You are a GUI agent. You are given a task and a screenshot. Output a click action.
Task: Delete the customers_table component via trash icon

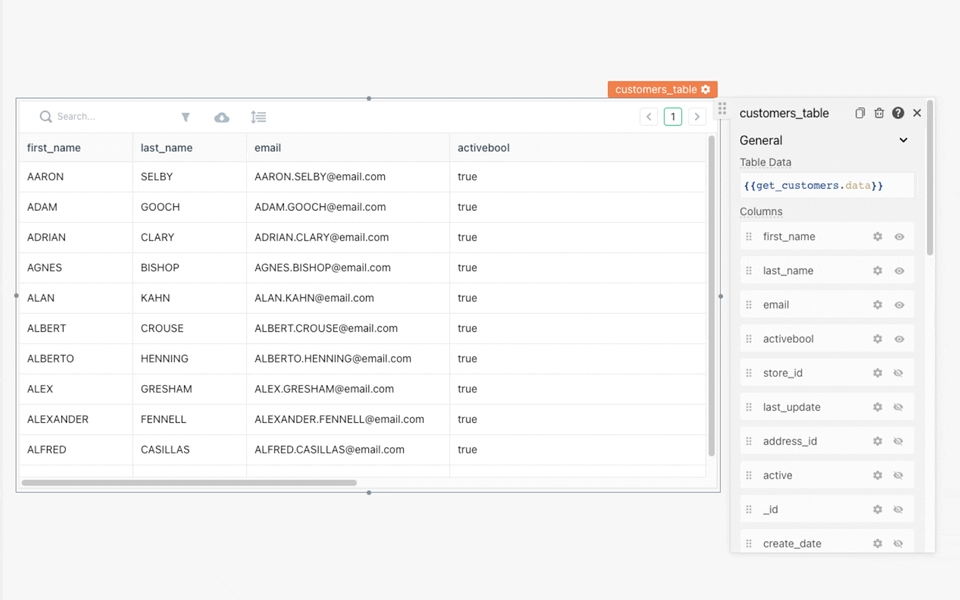click(x=879, y=113)
